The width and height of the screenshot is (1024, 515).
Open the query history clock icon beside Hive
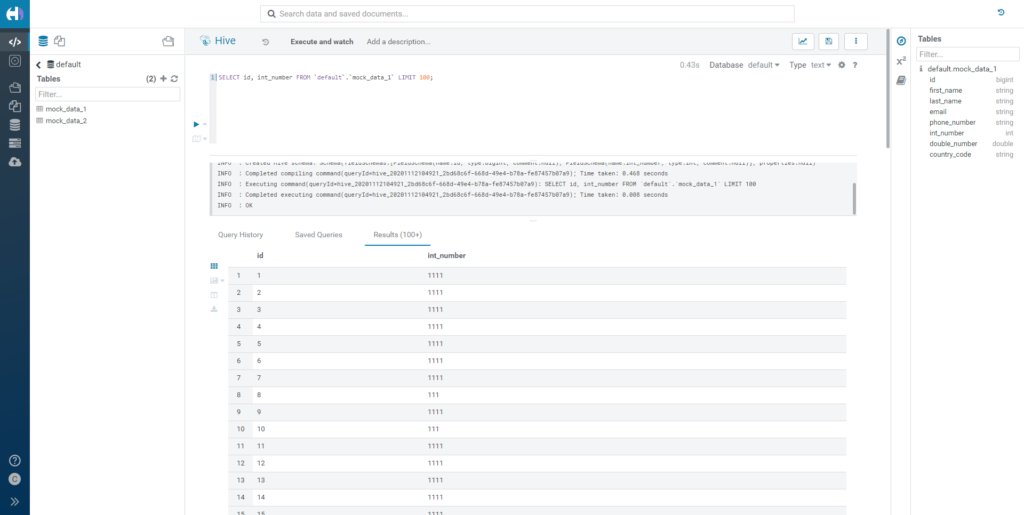click(266, 42)
